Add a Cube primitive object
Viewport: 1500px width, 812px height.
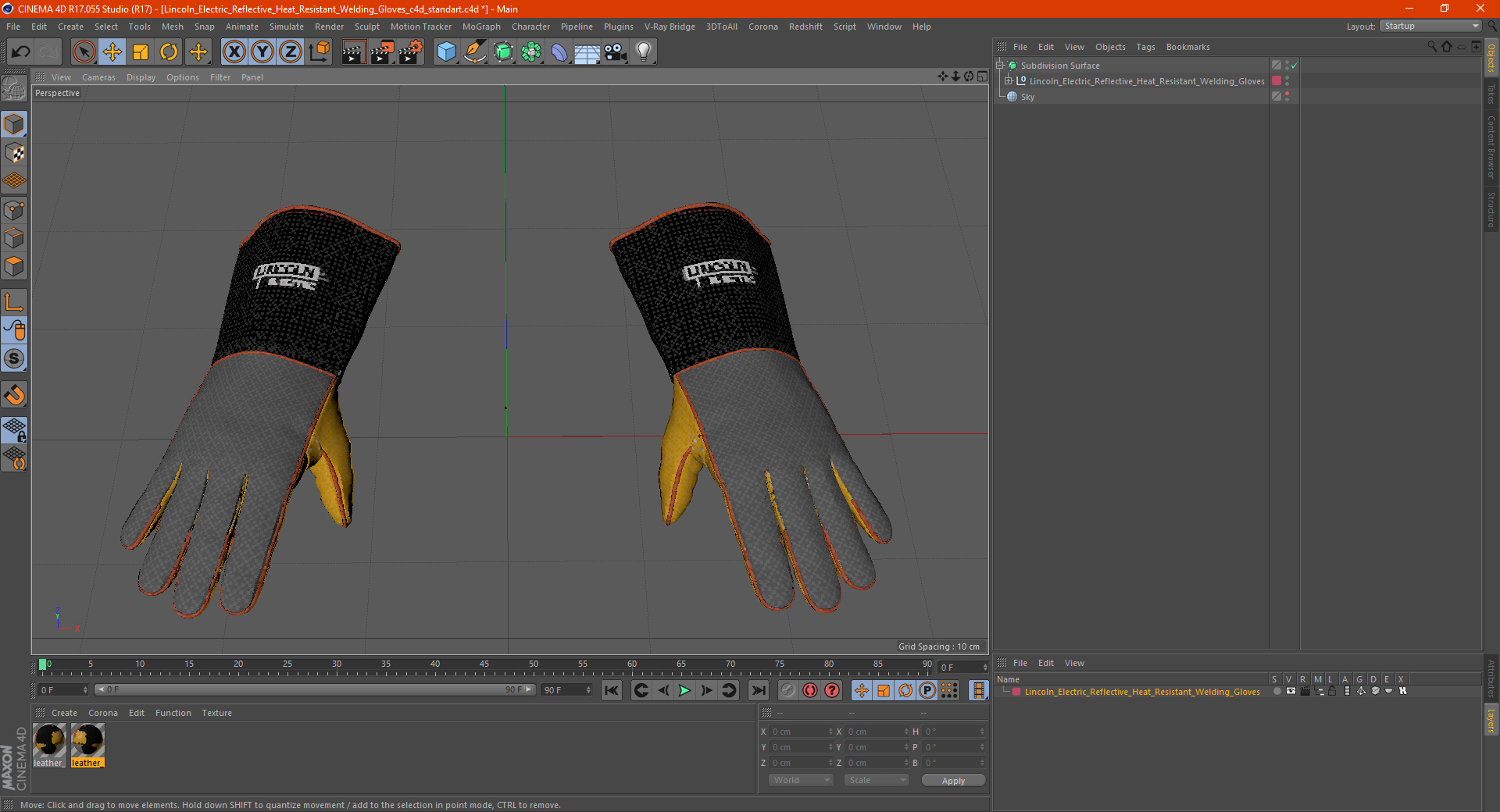tap(446, 52)
